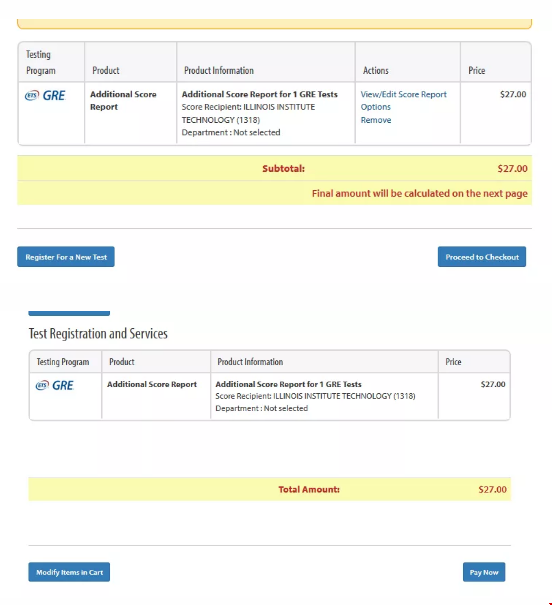The image size is (552, 605).
Task: Click 'Department: Not selected' in the cart row
Action: [231, 132]
